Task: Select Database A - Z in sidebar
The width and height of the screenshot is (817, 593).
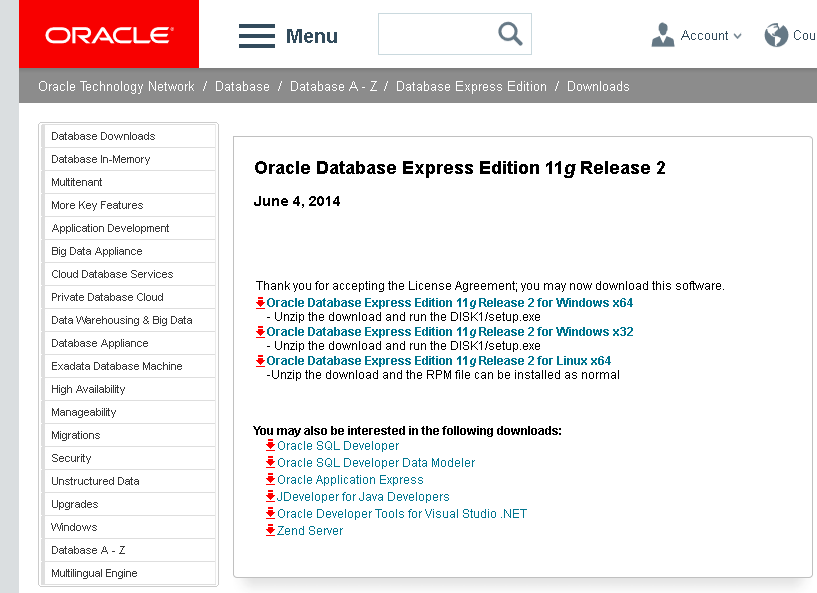Action: pos(130,550)
